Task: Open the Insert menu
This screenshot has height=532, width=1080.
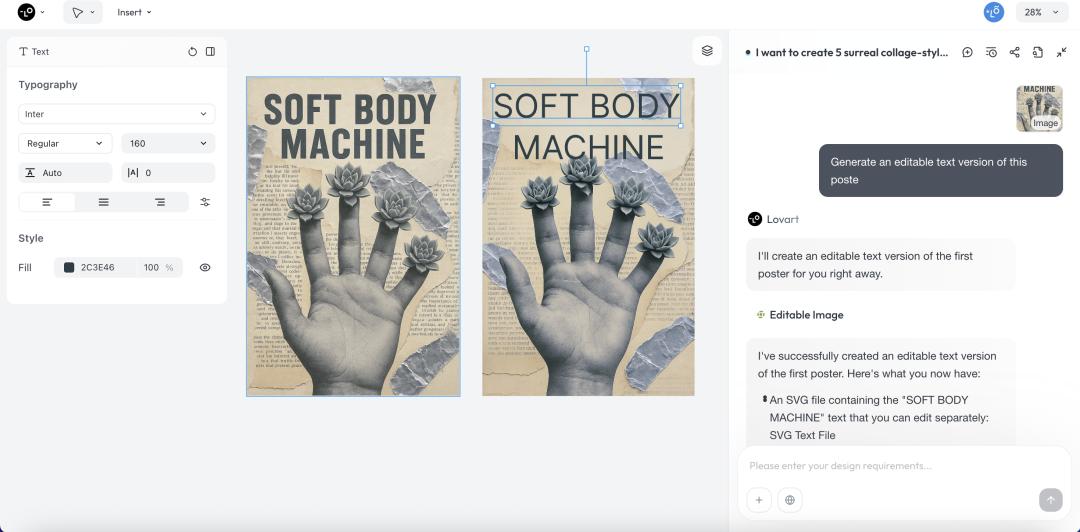Action: coord(134,12)
